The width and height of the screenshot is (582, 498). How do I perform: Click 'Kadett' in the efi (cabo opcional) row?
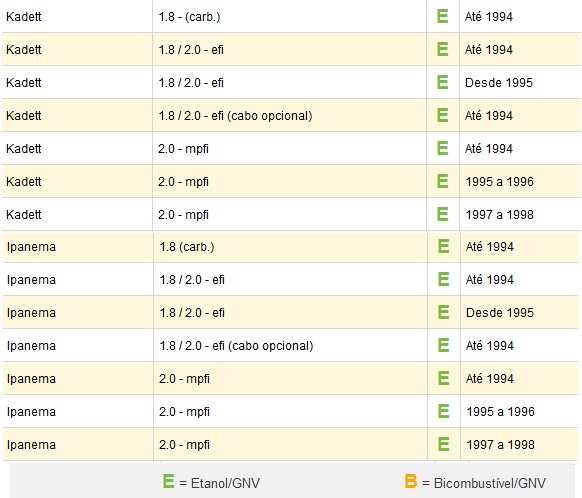24,116
